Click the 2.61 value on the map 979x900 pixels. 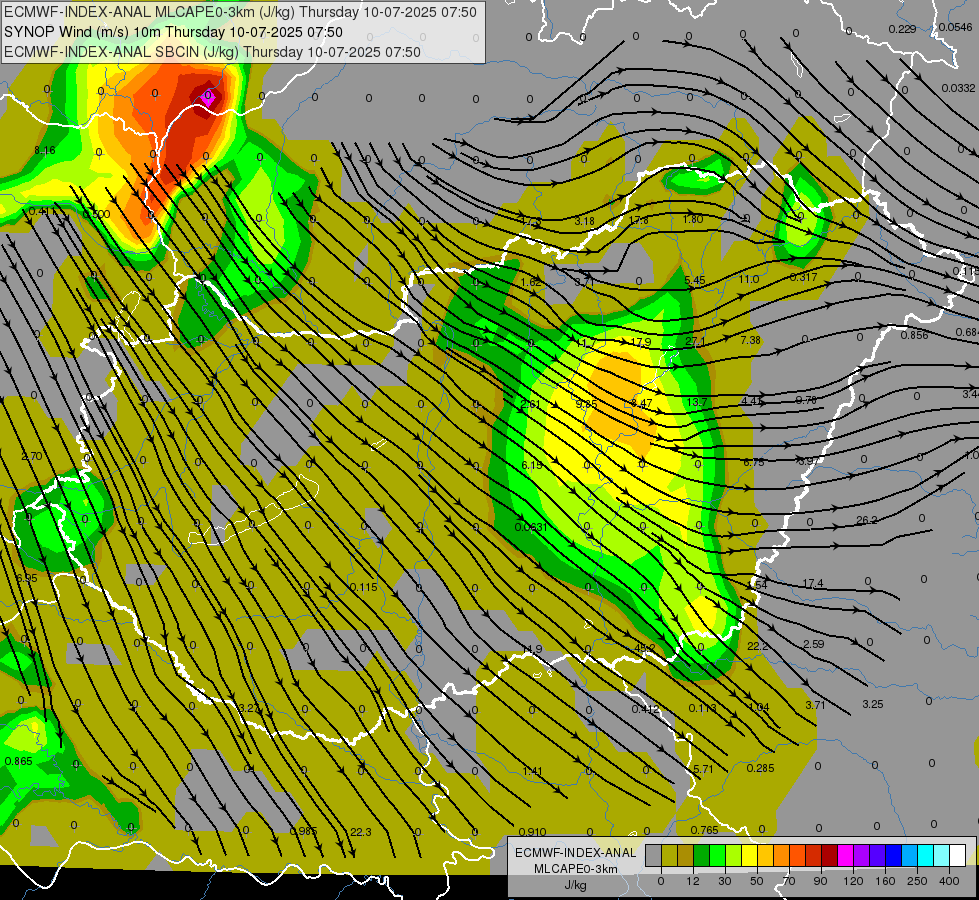tap(530, 404)
